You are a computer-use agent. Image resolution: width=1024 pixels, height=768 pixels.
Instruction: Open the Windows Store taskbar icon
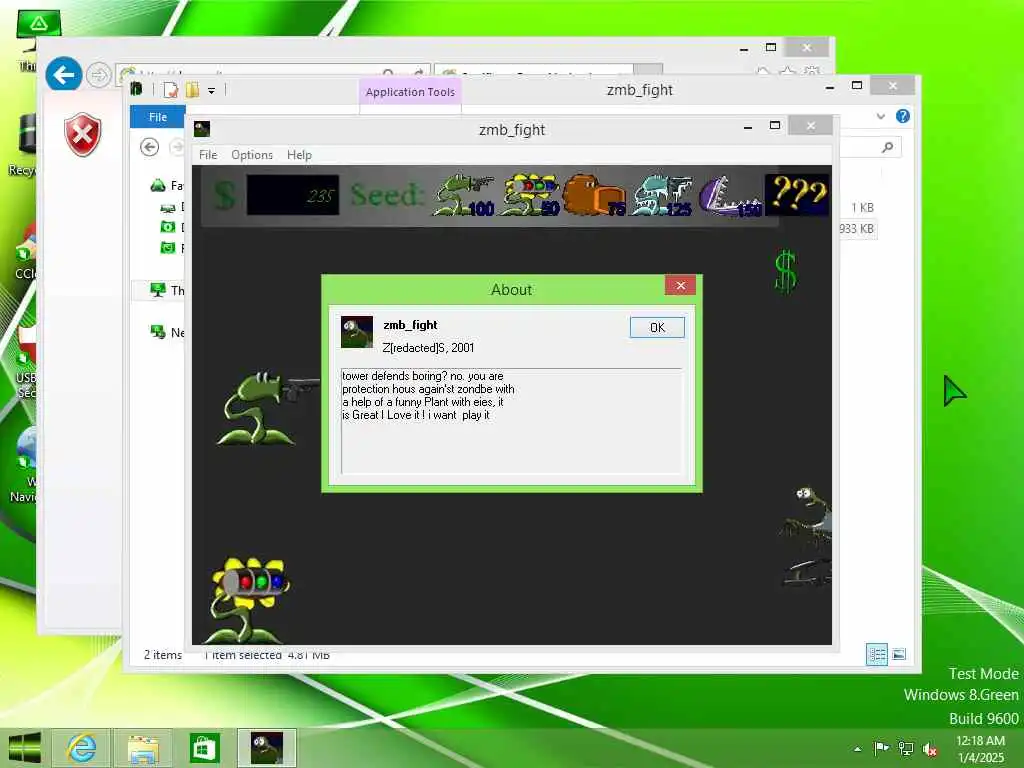pos(204,748)
